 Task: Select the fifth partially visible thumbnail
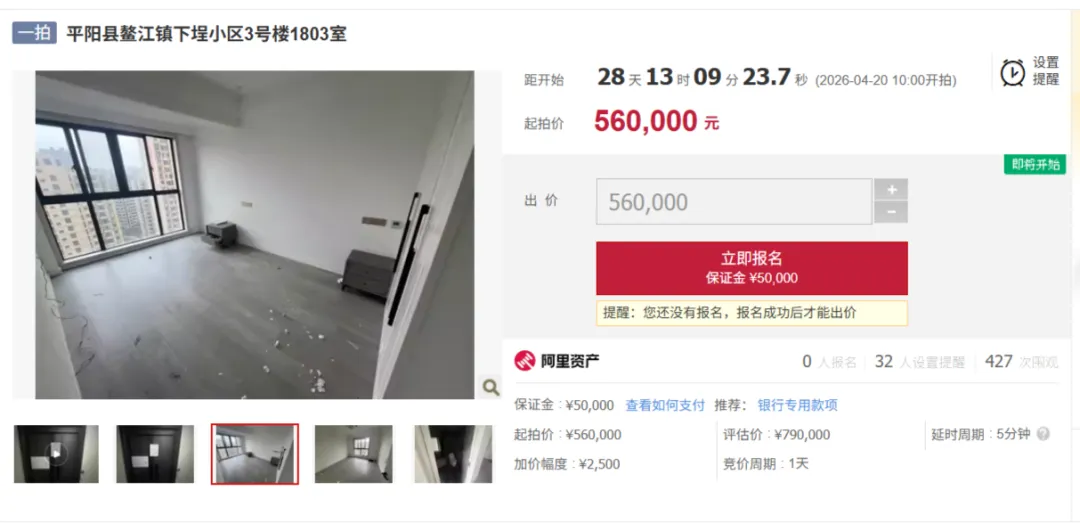click(x=453, y=453)
